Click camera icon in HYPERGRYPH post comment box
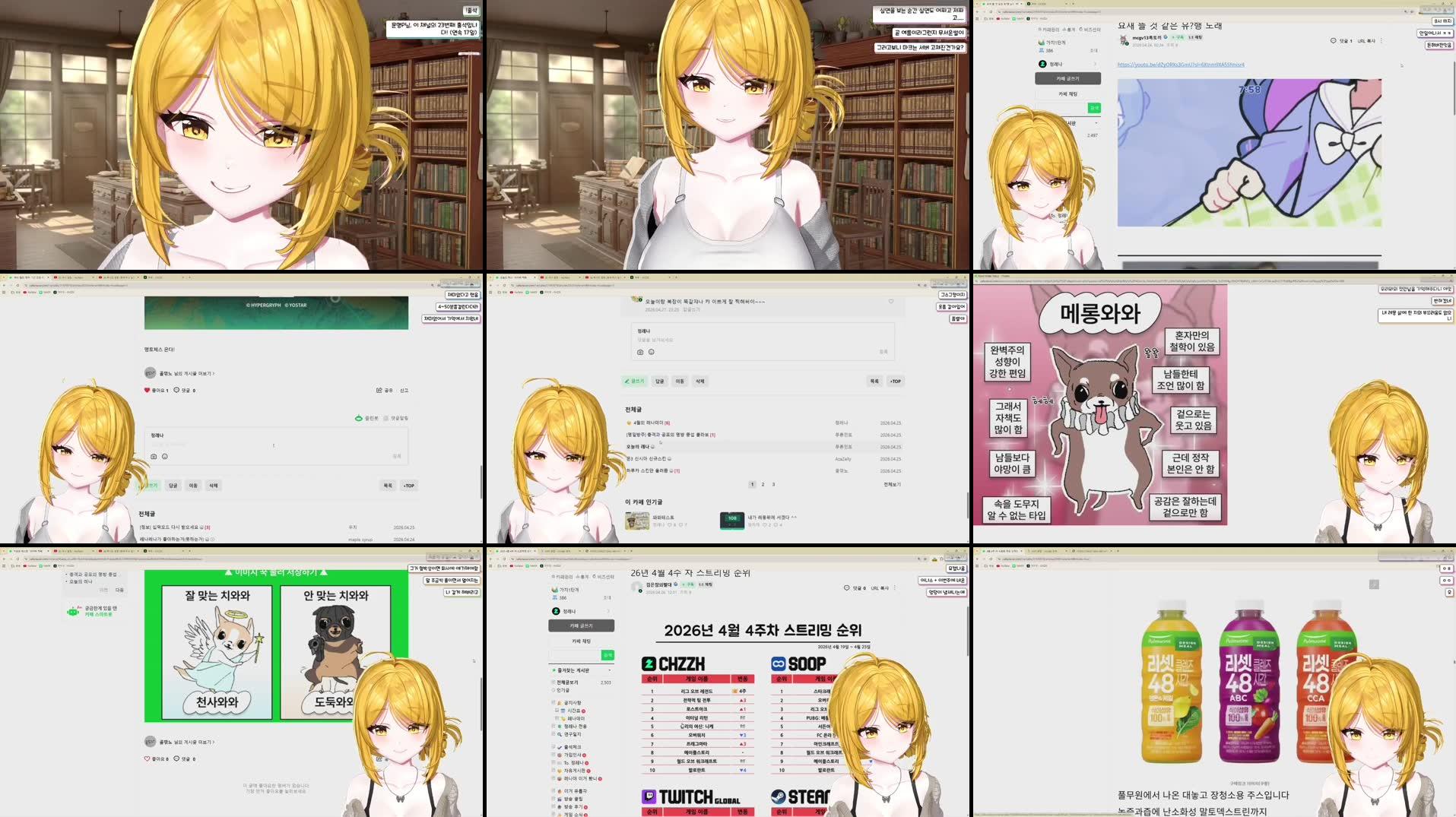 (154, 457)
